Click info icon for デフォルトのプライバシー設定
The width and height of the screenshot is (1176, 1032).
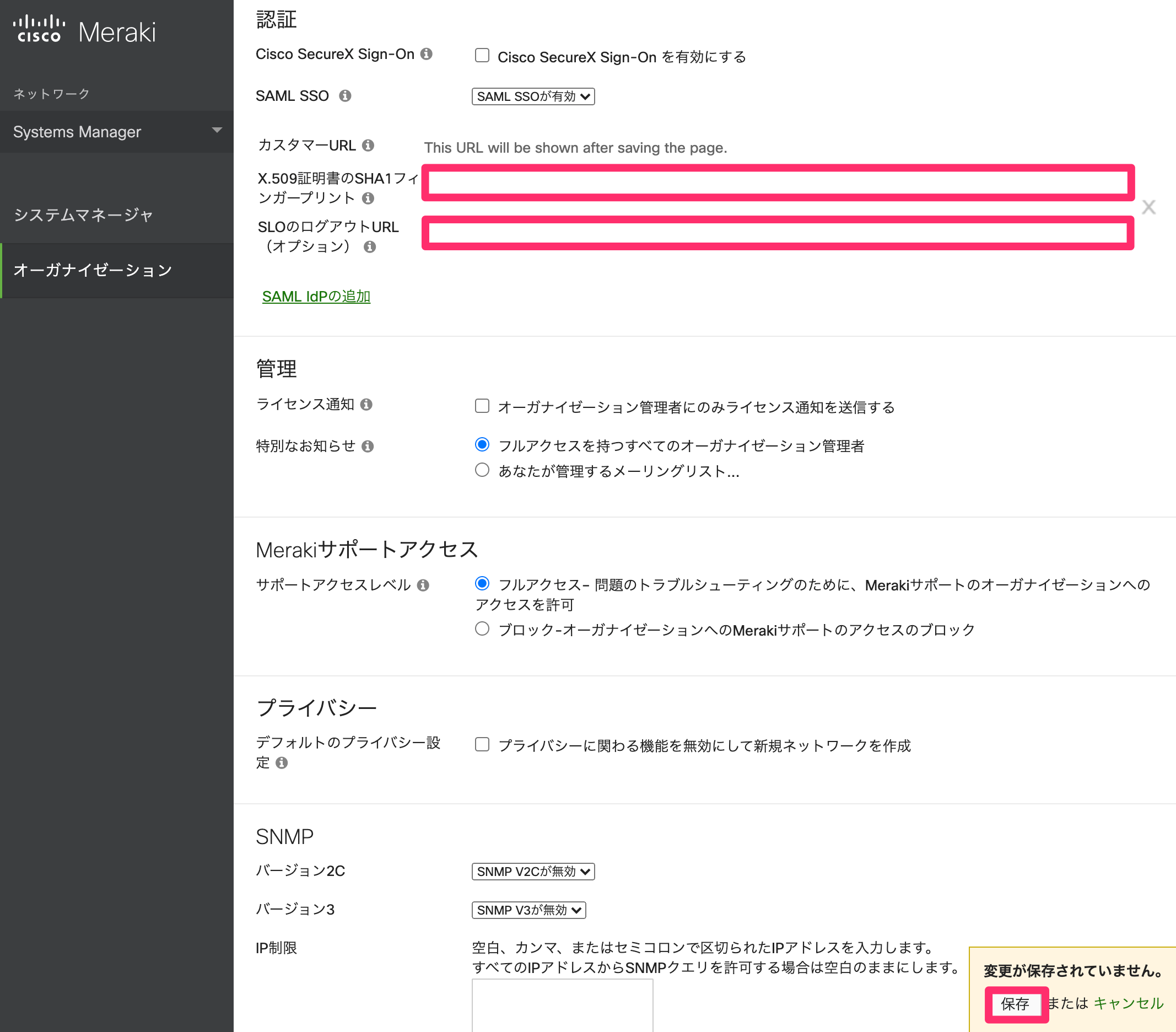click(282, 763)
